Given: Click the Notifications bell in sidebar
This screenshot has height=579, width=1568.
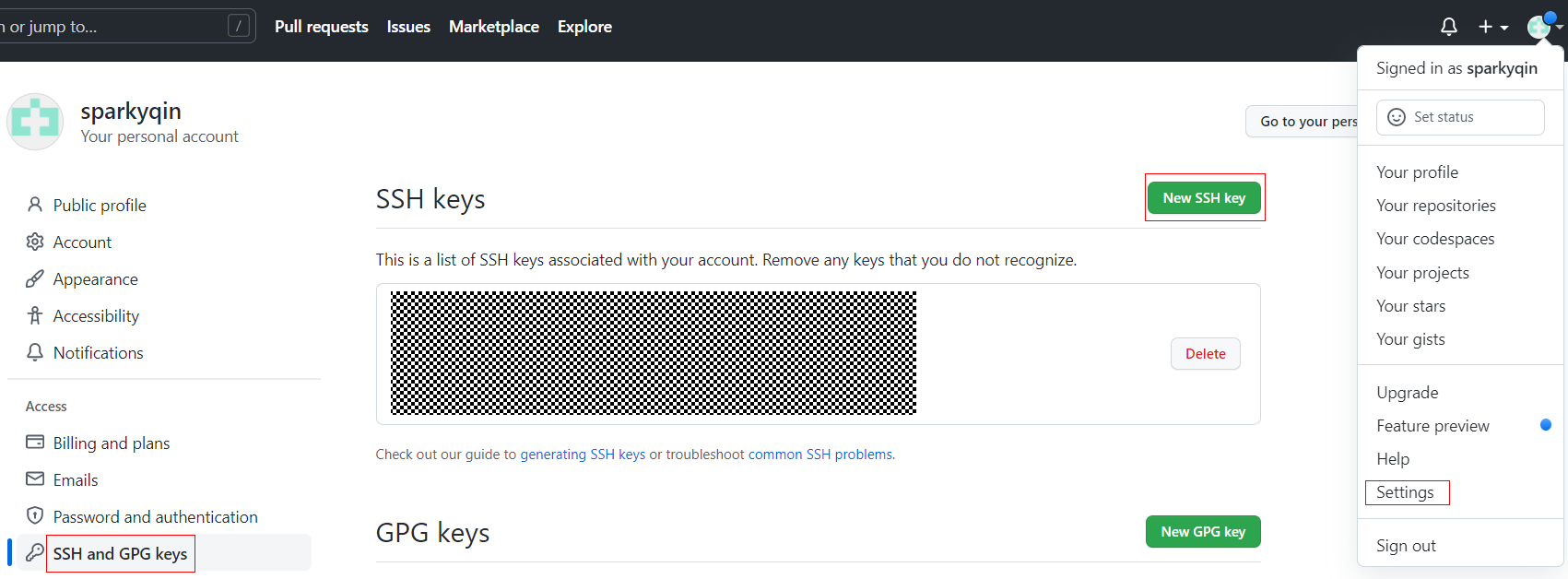Looking at the screenshot, I should pyautogui.click(x=35, y=352).
